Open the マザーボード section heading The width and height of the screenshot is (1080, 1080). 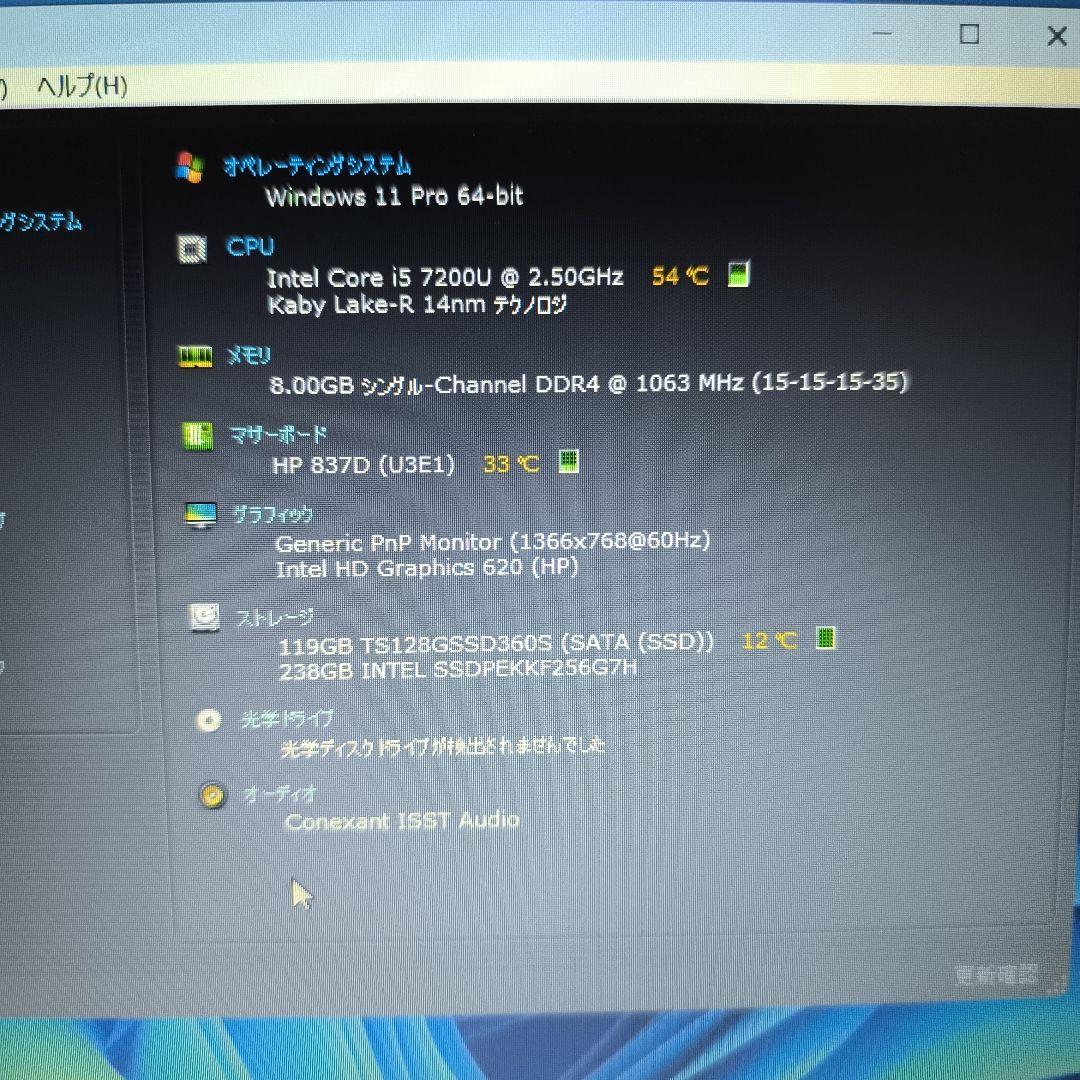[278, 435]
